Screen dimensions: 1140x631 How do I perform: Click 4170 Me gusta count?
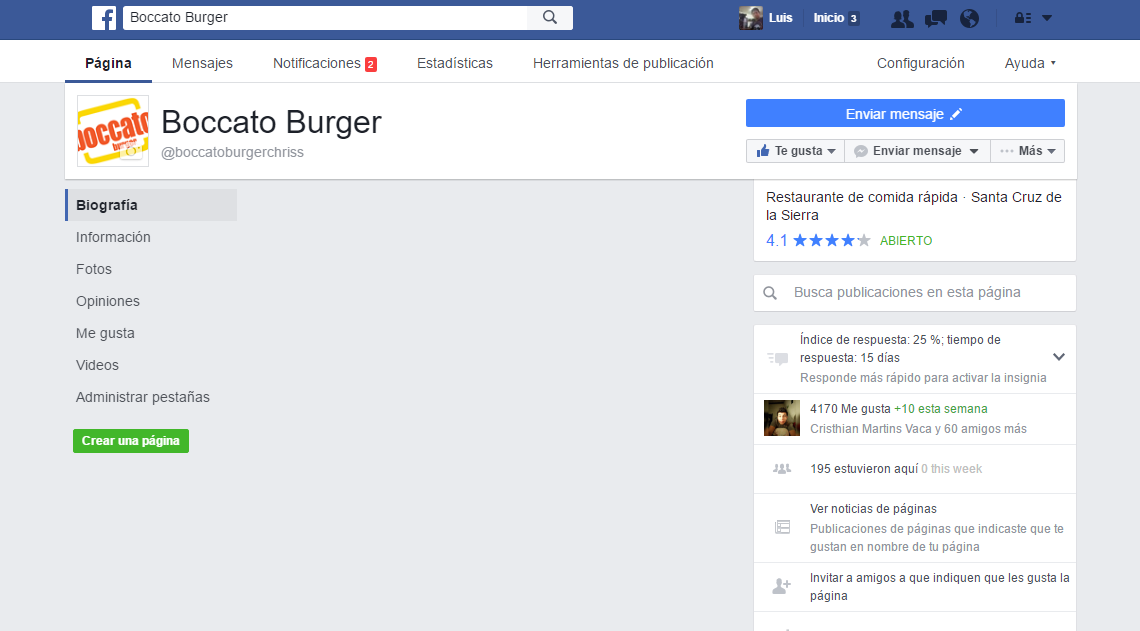[850, 409]
